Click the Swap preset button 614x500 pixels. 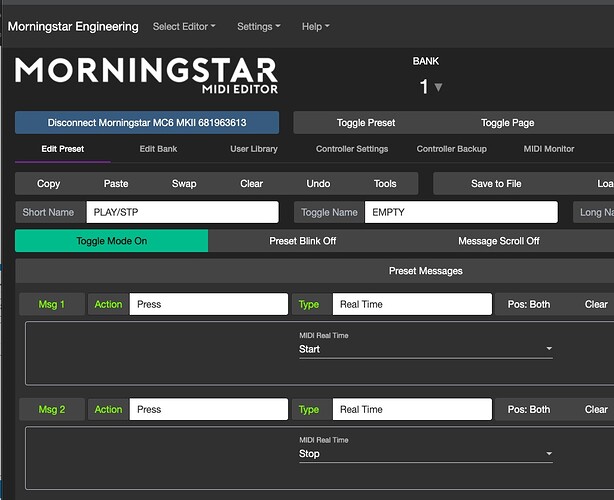184,184
